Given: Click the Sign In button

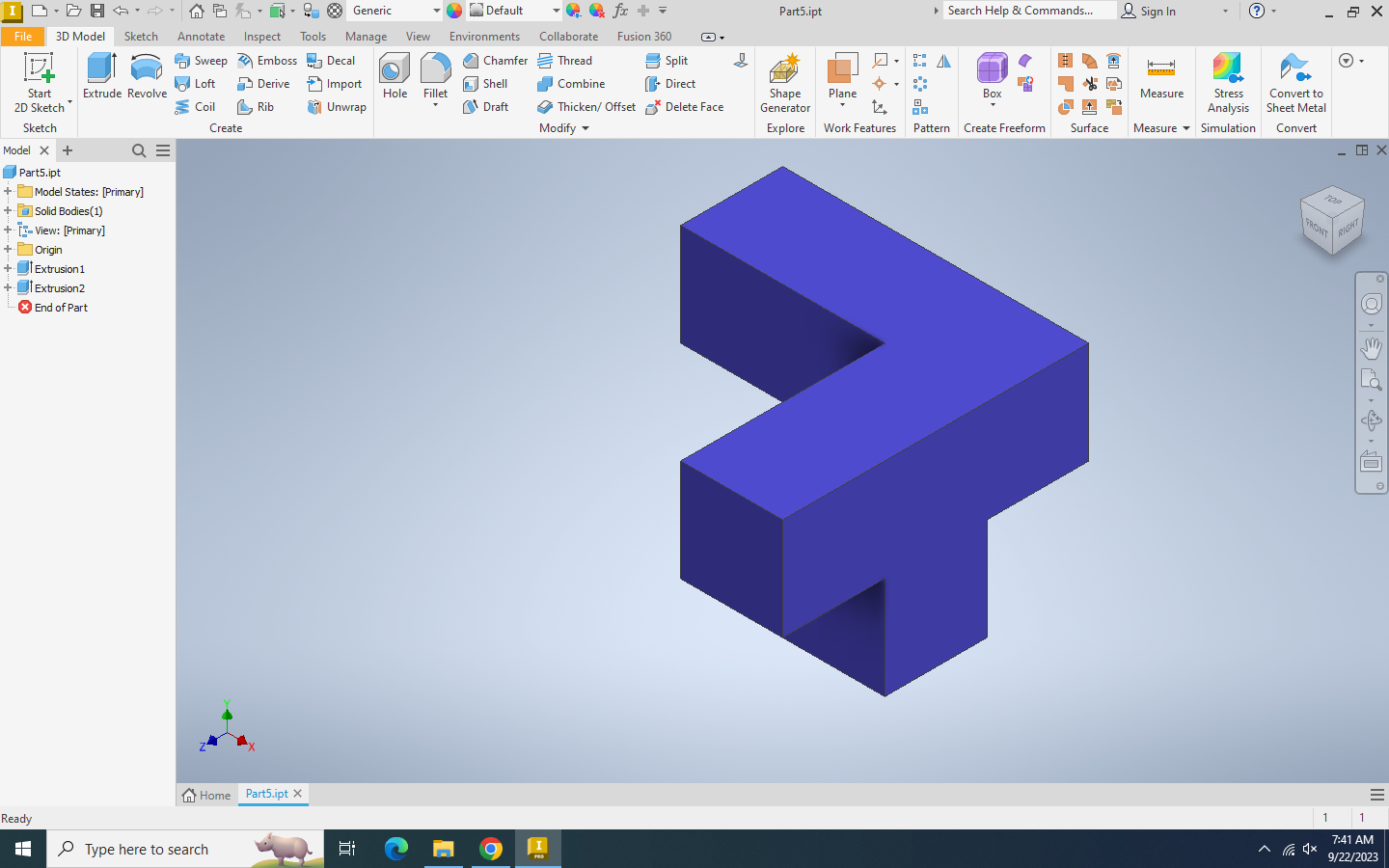Looking at the screenshot, I should click(1149, 11).
